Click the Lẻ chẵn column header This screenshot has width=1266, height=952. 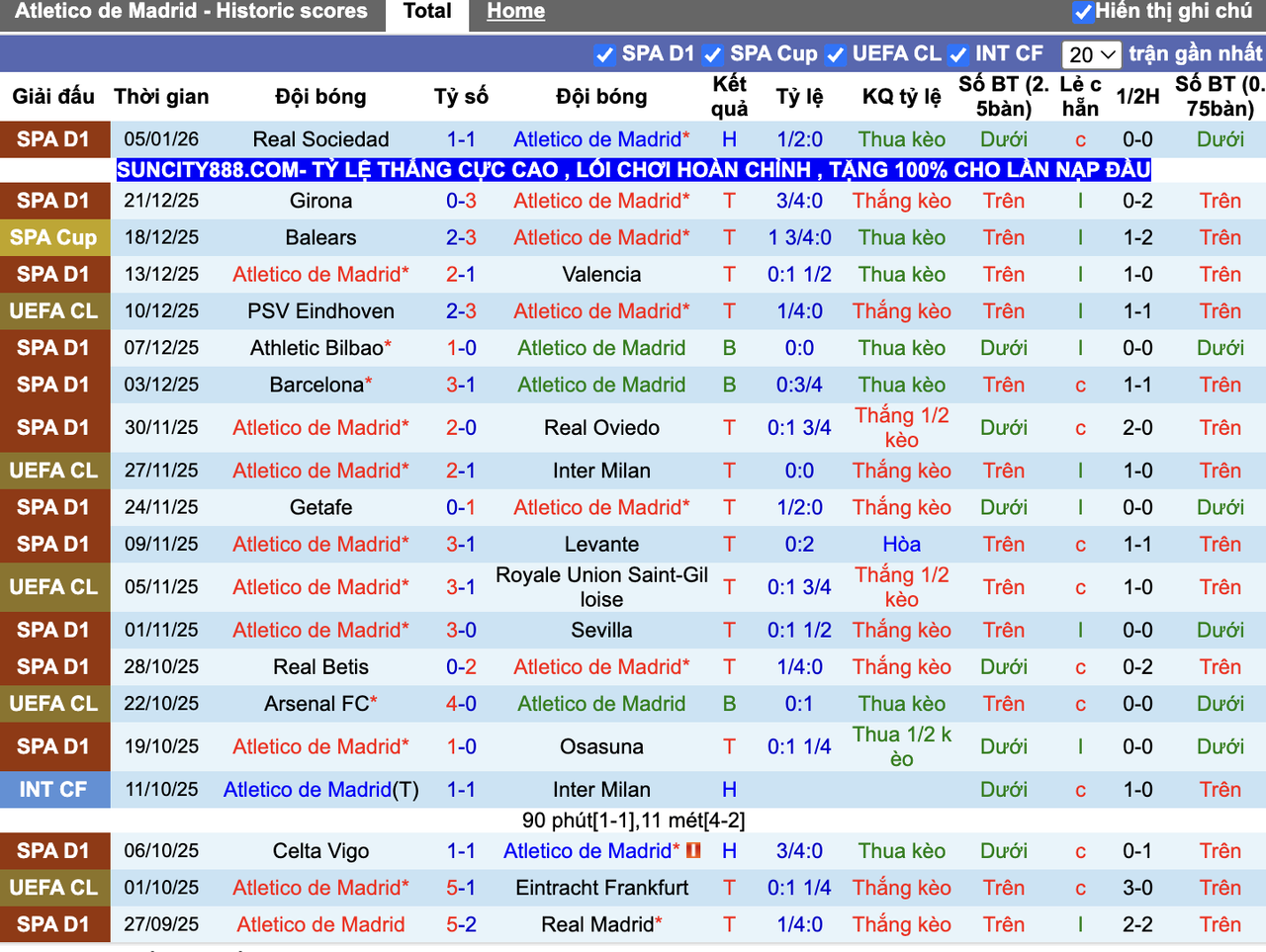pos(1080,97)
